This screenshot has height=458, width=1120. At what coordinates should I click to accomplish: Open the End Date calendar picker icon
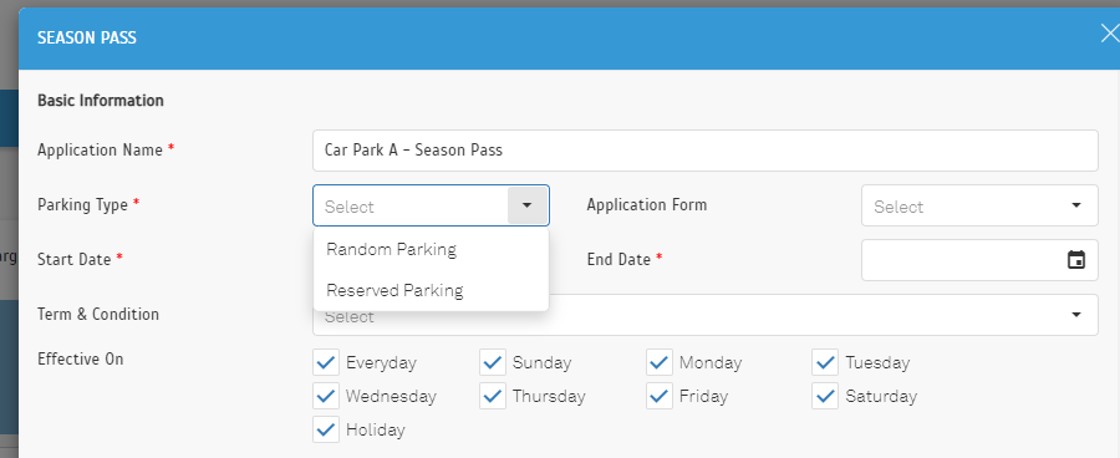[1076, 260]
